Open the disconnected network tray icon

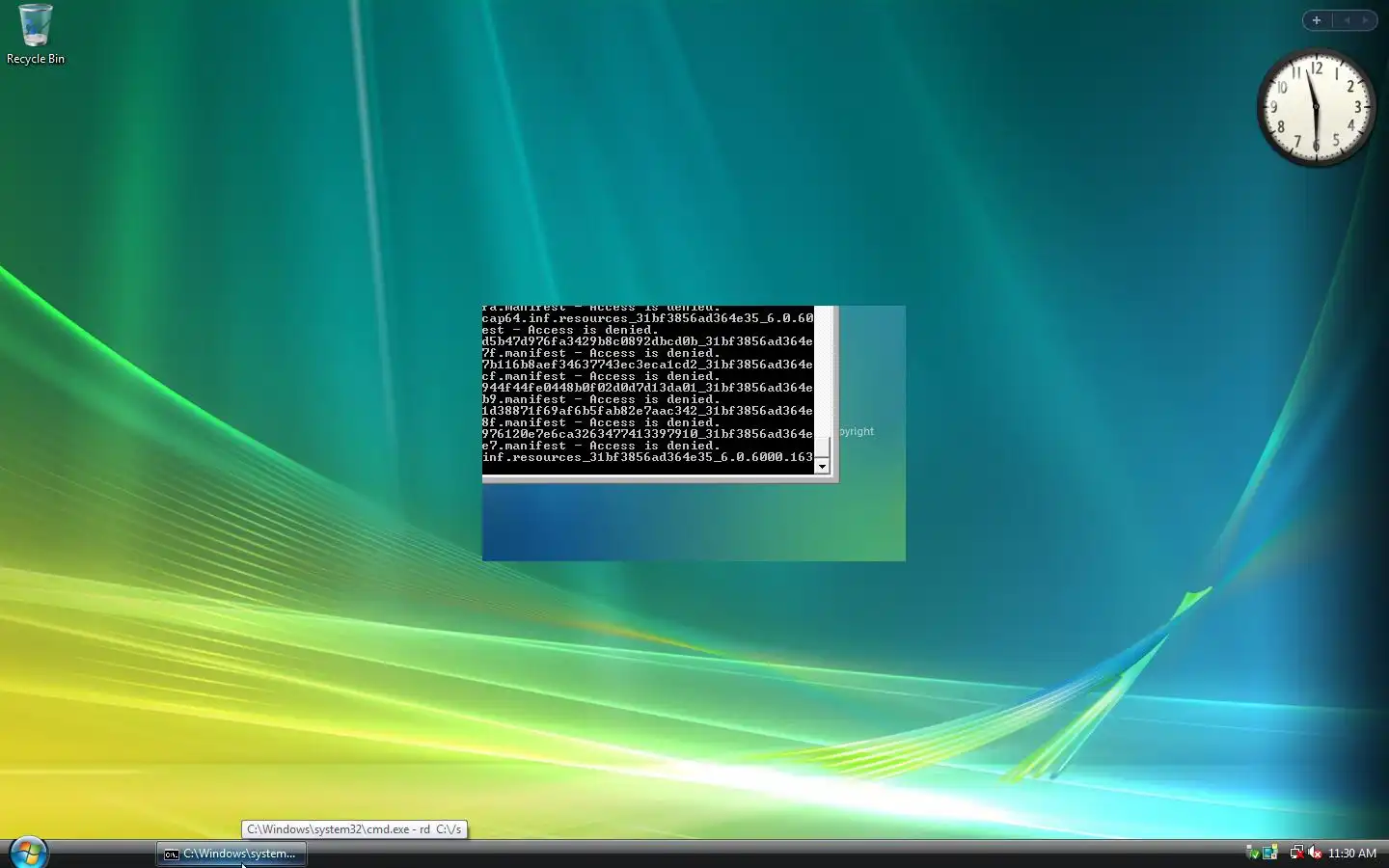pyautogui.click(x=1296, y=853)
